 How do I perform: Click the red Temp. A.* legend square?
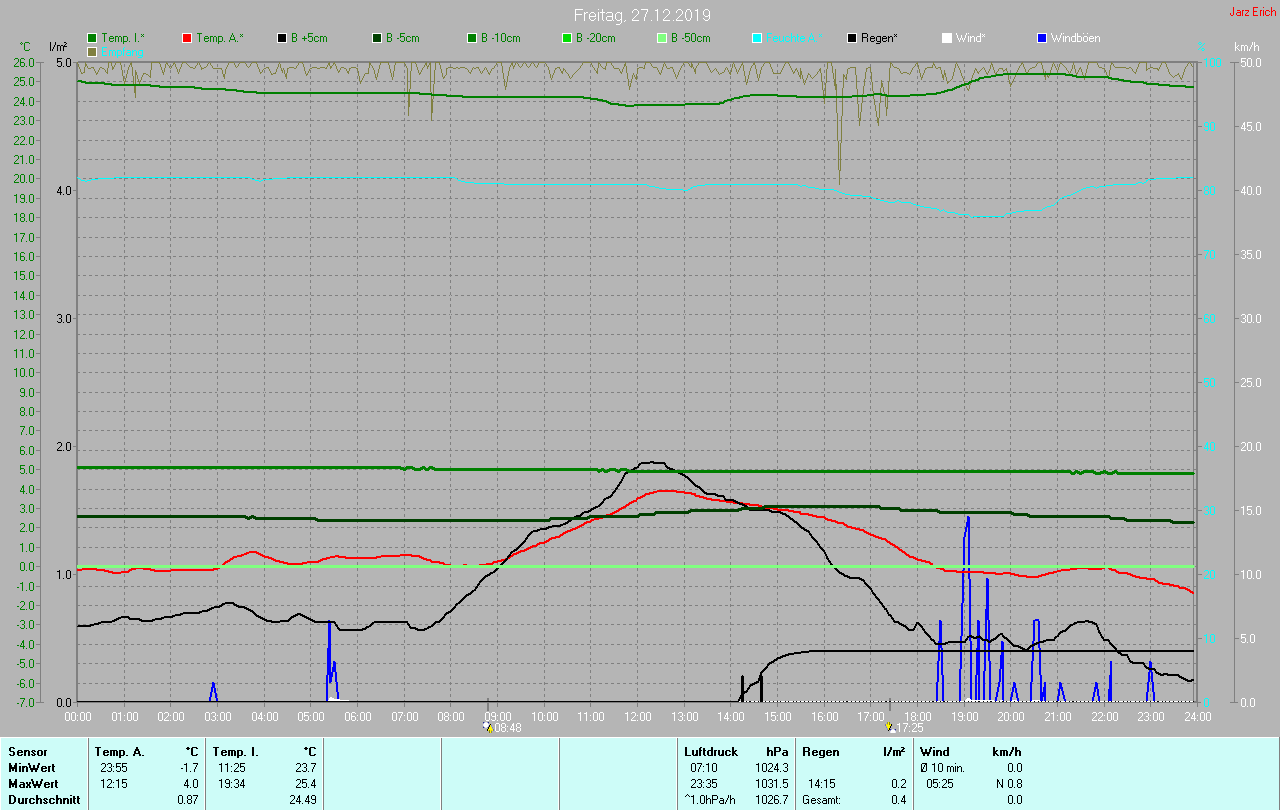pyautogui.click(x=187, y=38)
